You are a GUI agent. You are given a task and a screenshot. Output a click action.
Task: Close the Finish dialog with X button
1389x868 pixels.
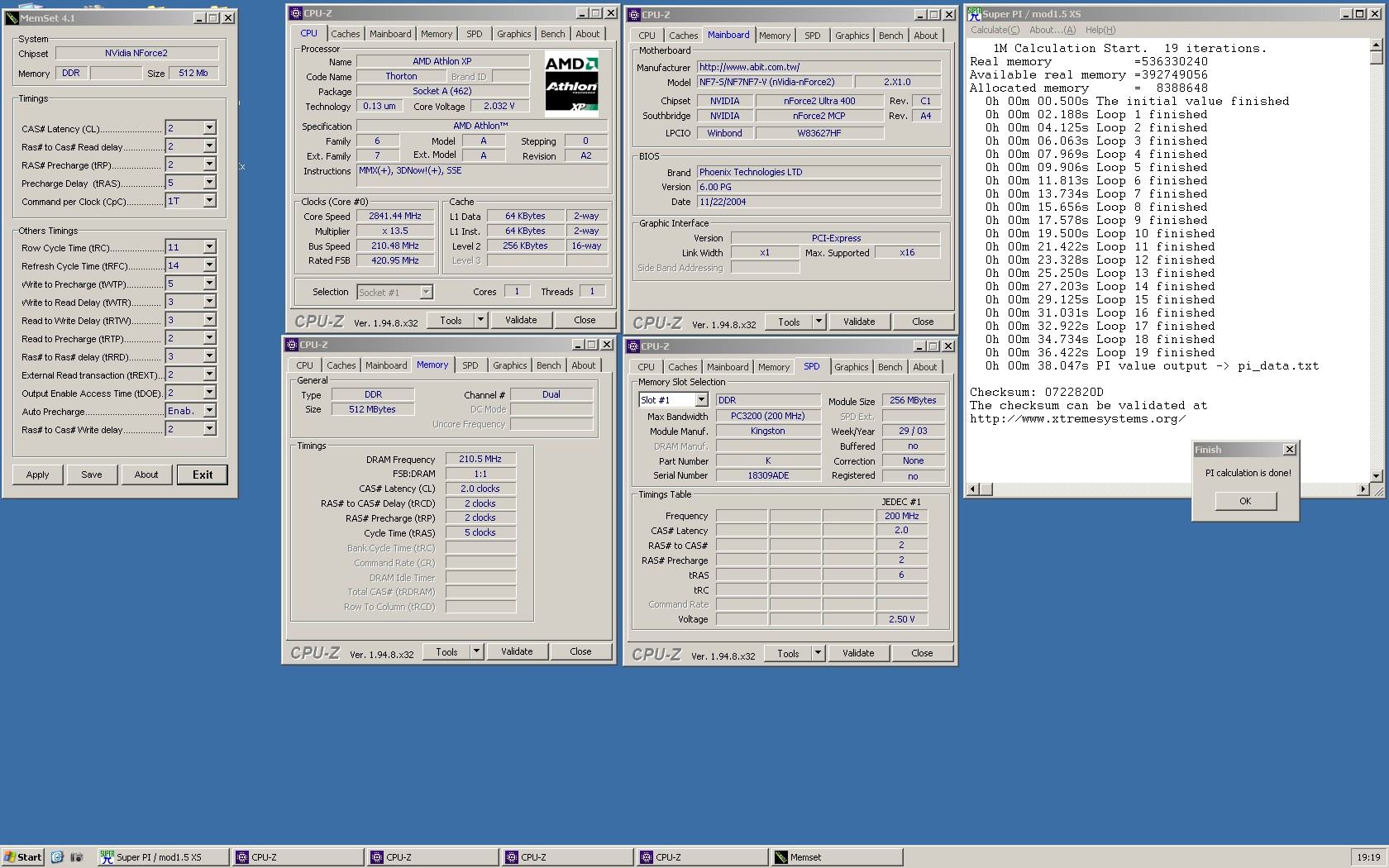click(x=1289, y=450)
